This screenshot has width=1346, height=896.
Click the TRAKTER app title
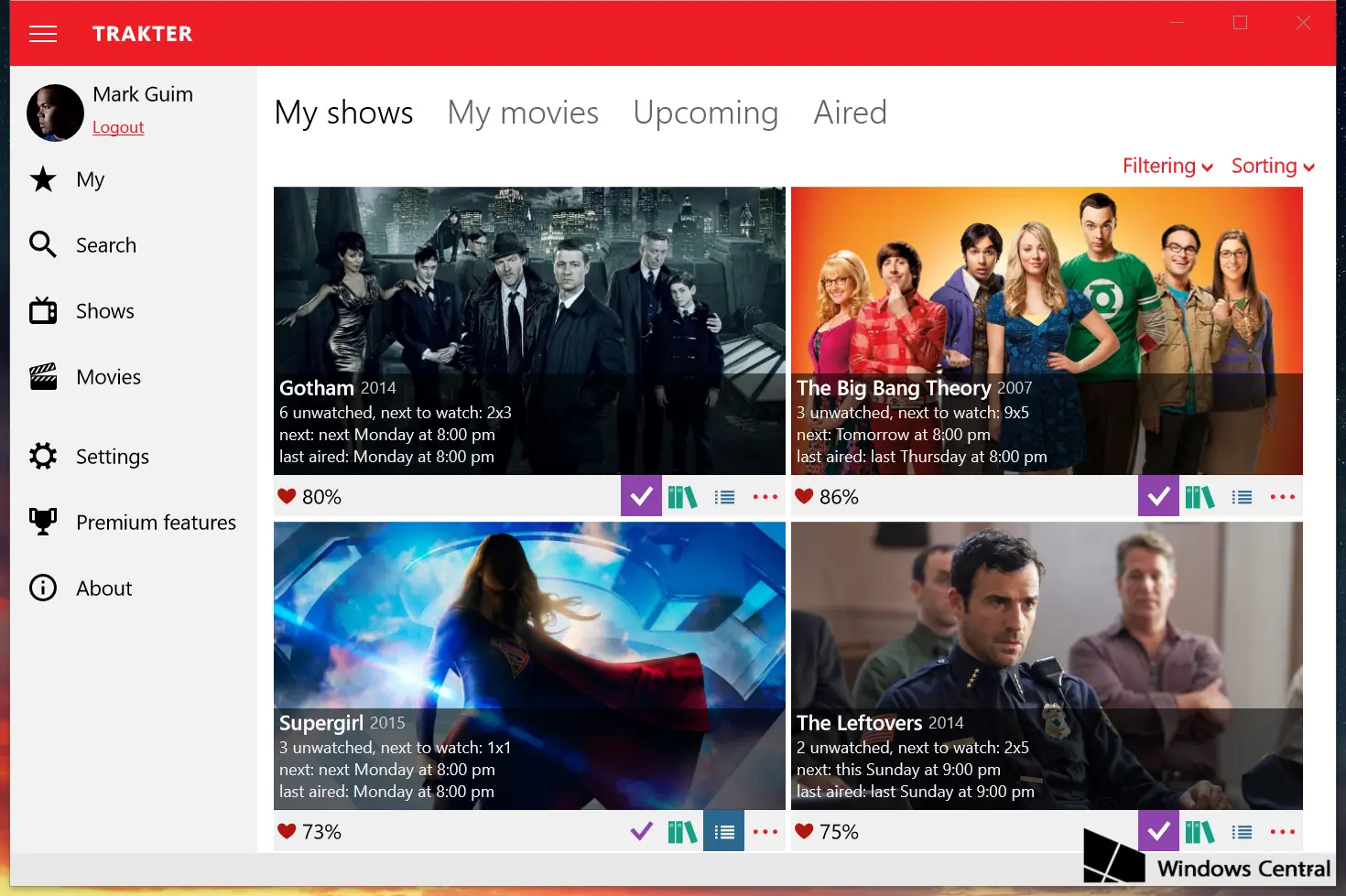(x=142, y=34)
